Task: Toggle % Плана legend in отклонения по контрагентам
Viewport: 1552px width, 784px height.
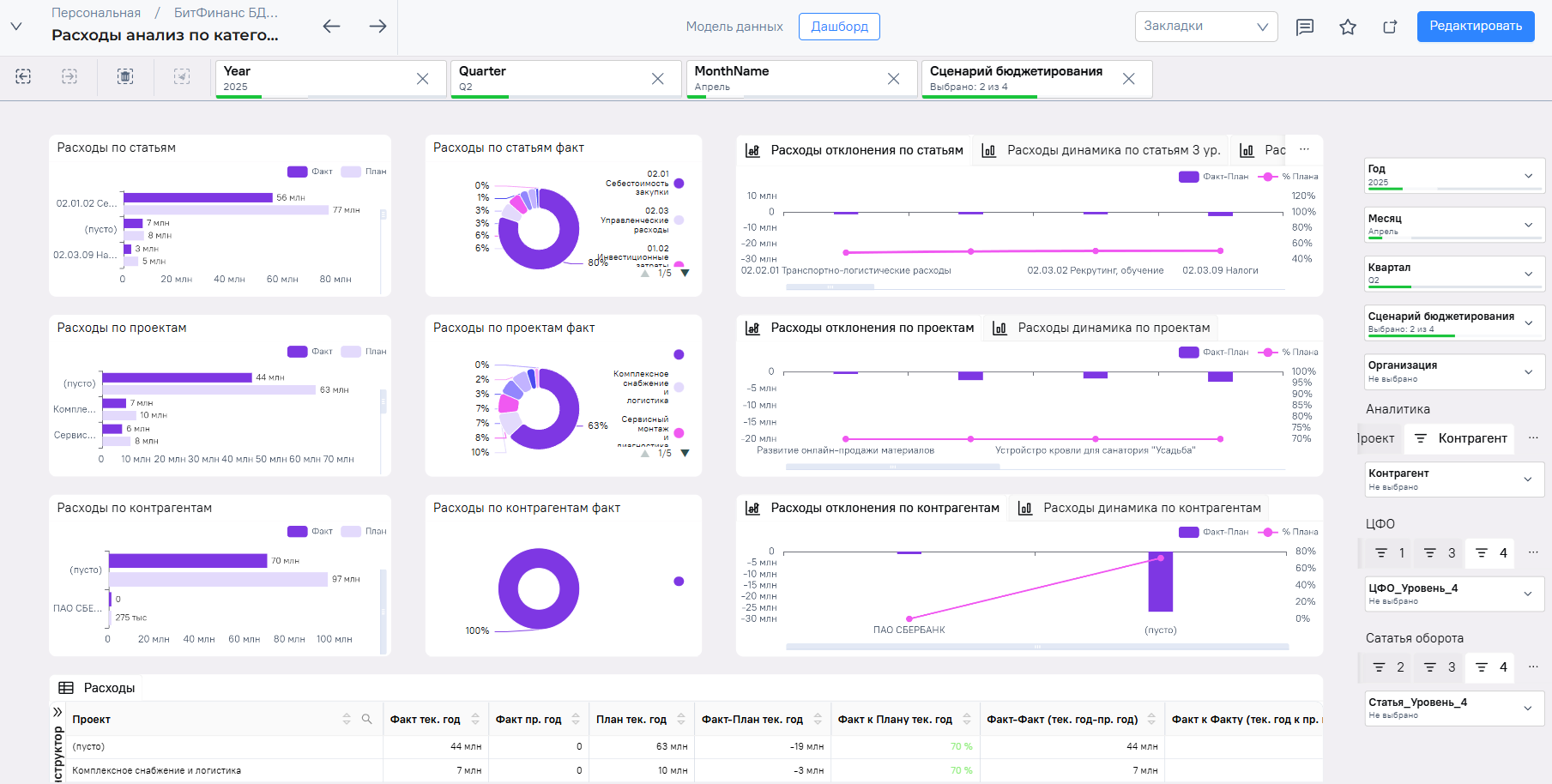Action: click(1288, 532)
